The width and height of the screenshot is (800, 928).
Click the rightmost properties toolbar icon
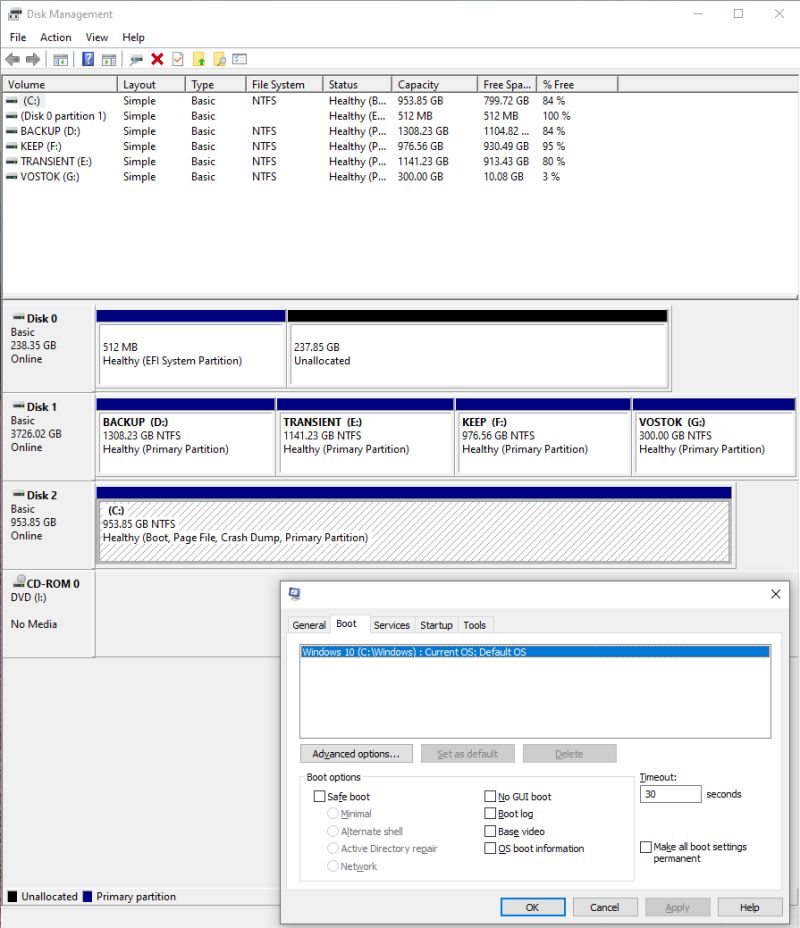239,58
